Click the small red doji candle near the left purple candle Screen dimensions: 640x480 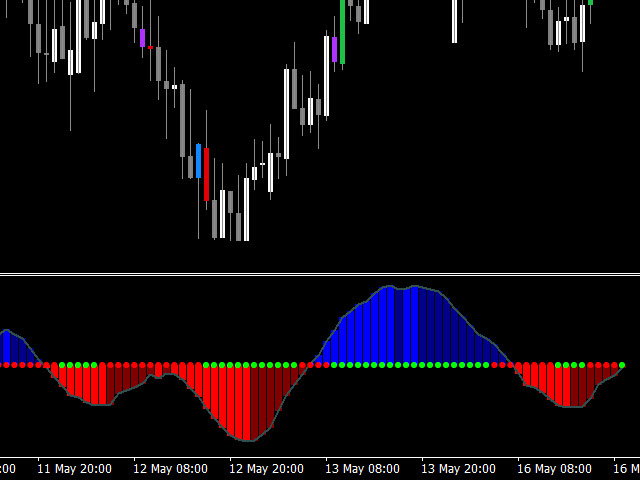[151, 48]
